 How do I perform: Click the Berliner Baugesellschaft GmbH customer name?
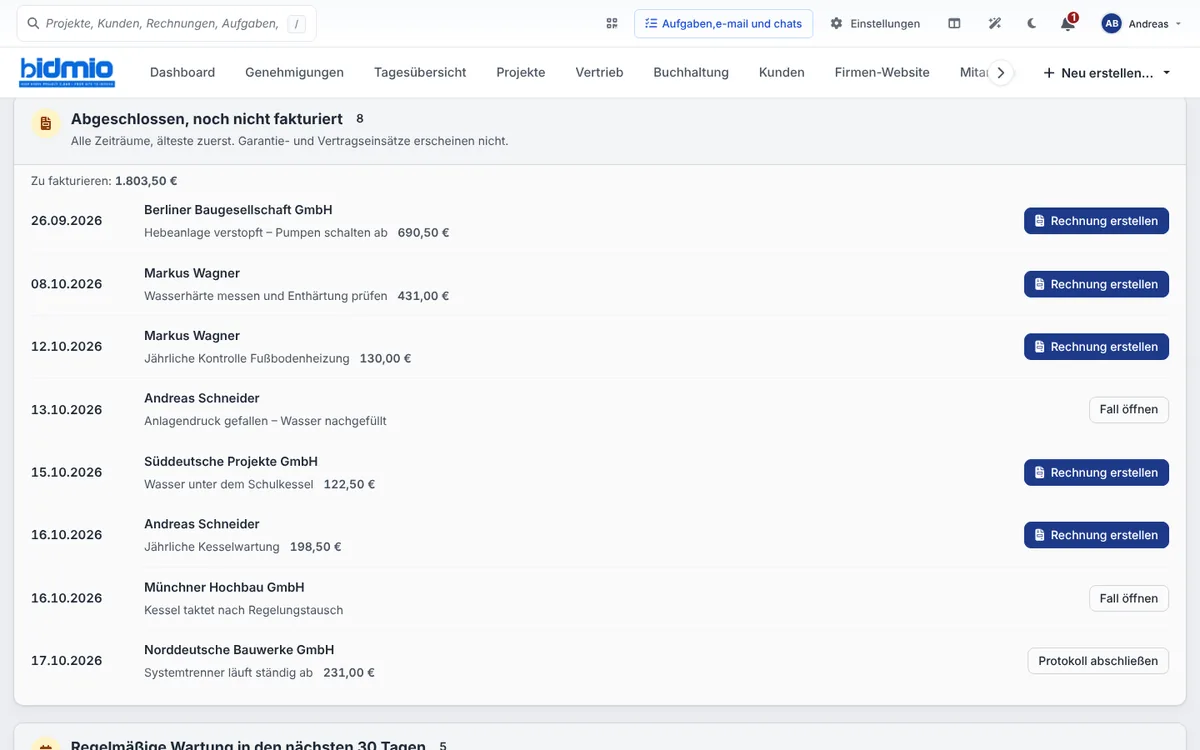click(238, 210)
